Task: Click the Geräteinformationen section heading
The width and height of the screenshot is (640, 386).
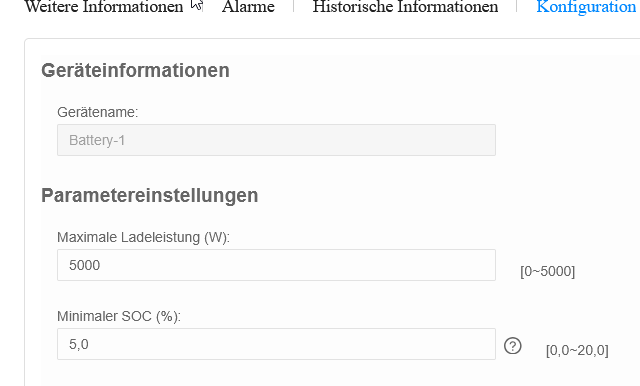Action: tap(136, 71)
